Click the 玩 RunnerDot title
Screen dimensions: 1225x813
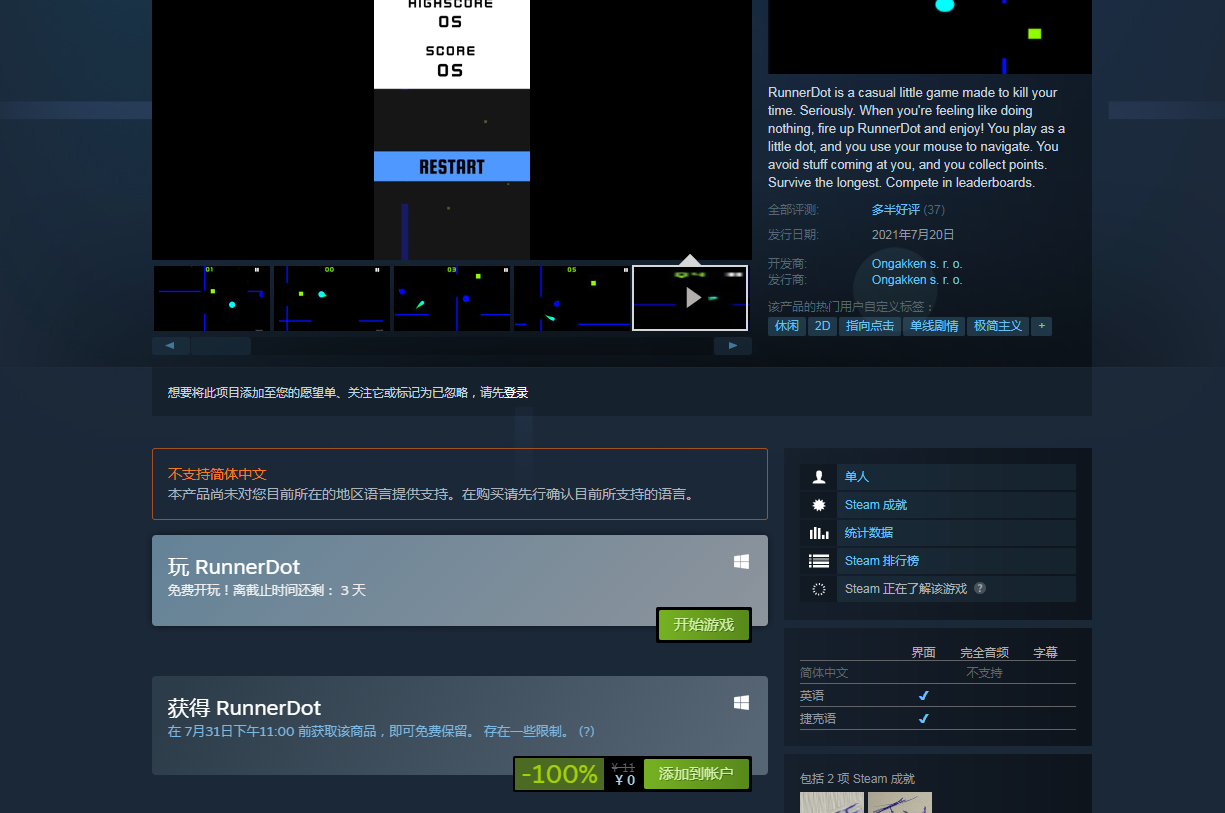(234, 567)
